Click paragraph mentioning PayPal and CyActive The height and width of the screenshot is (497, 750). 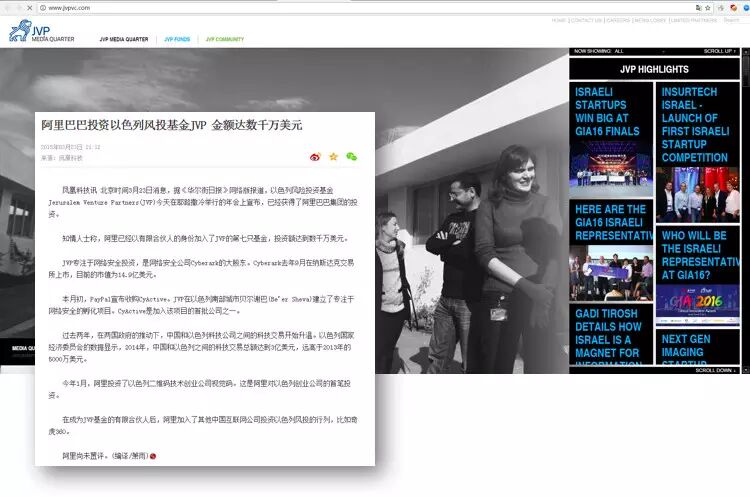click(x=201, y=305)
